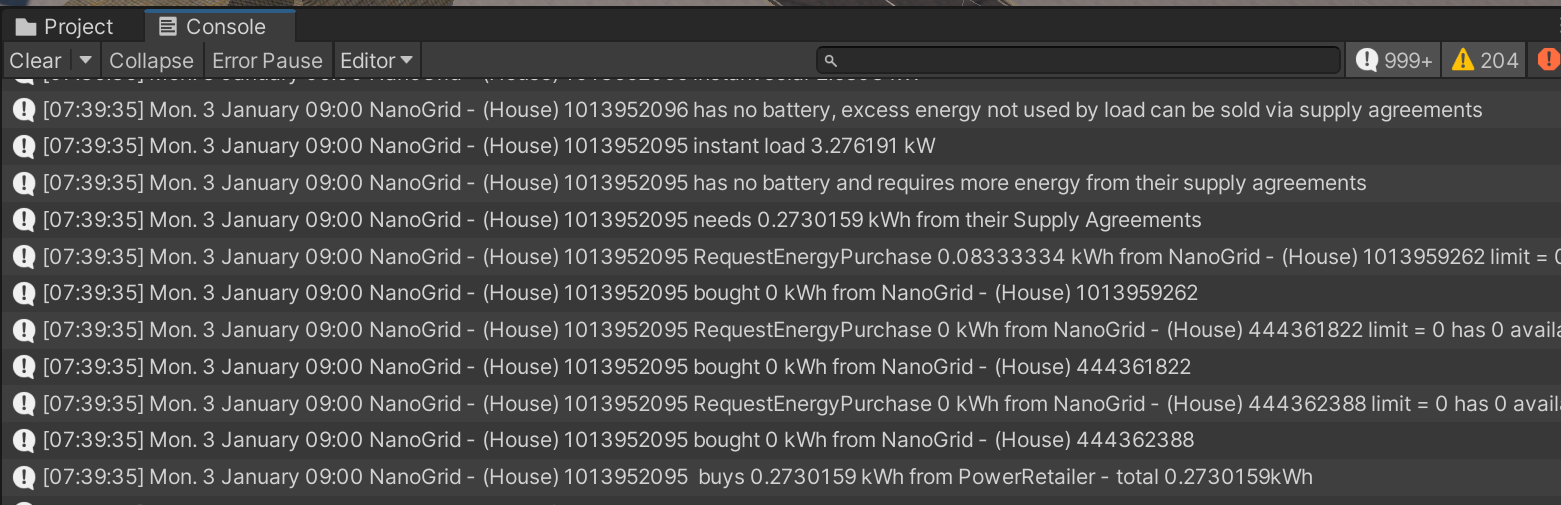Click info icon of 'bought 0 kWh from 444362388' log
Screen dimensions: 1561x505
pos(24,440)
